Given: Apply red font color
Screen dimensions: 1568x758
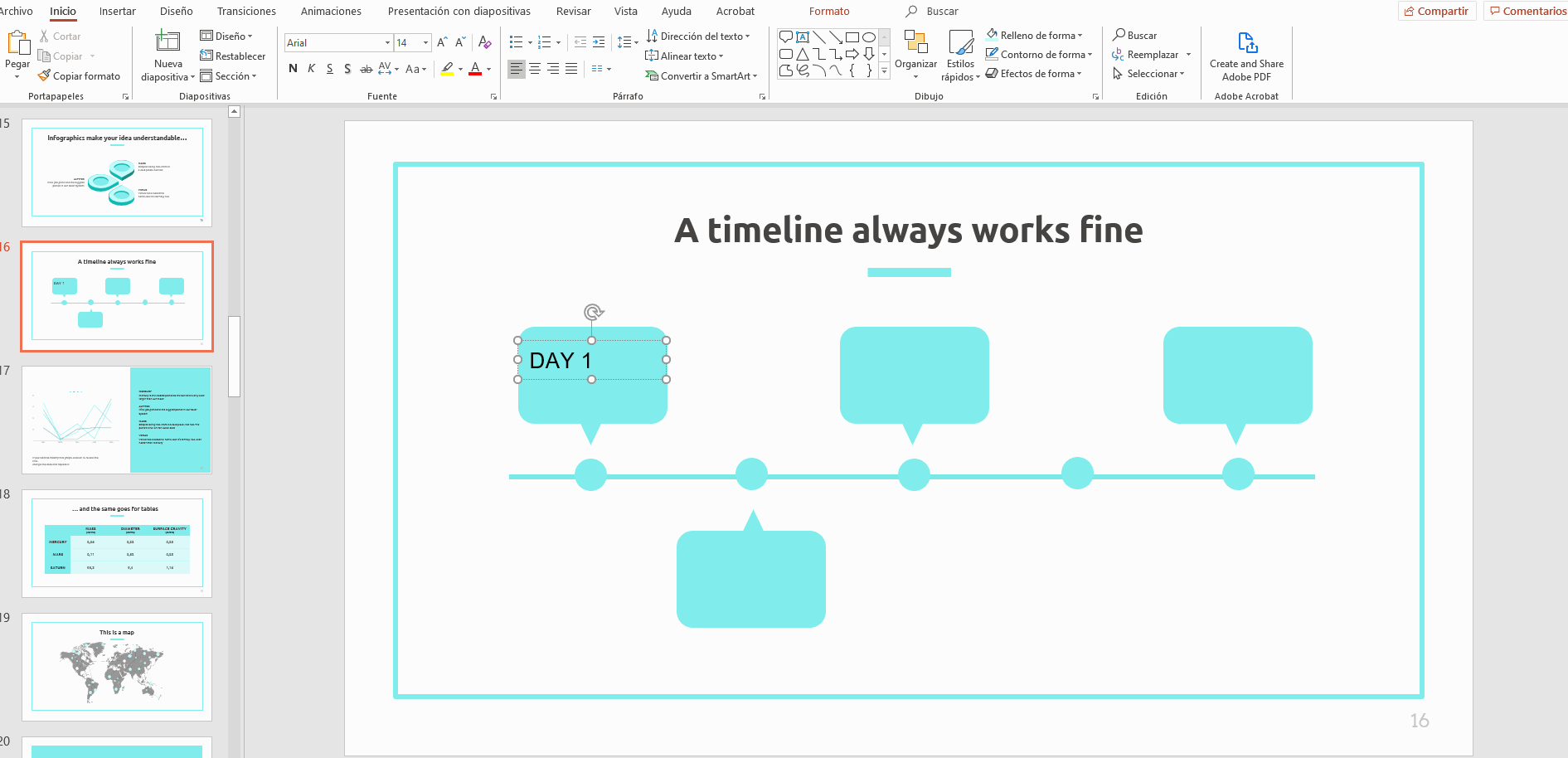Looking at the screenshot, I should [475, 69].
